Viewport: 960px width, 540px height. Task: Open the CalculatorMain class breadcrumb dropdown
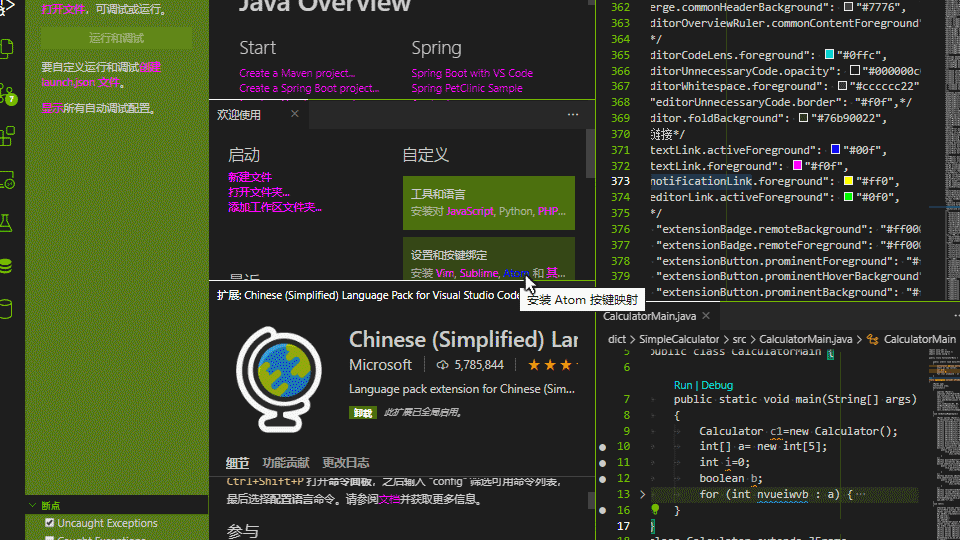click(918, 340)
